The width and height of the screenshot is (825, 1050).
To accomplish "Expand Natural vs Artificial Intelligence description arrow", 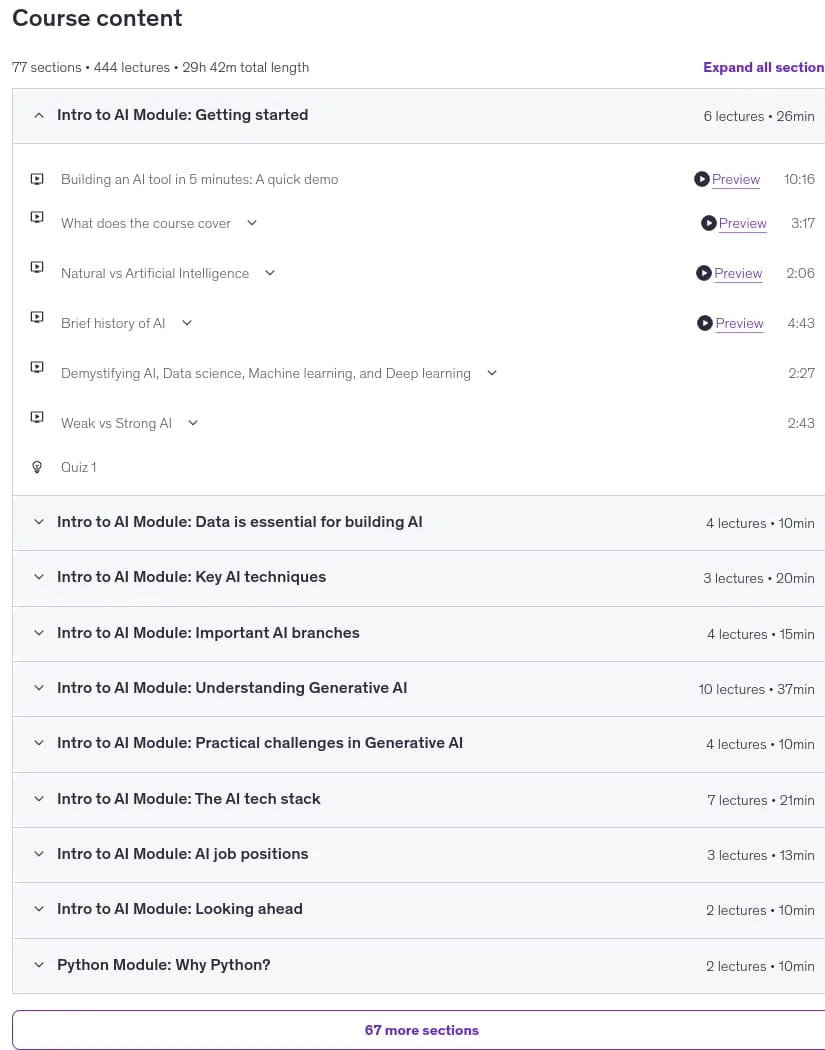I will (x=270, y=273).
